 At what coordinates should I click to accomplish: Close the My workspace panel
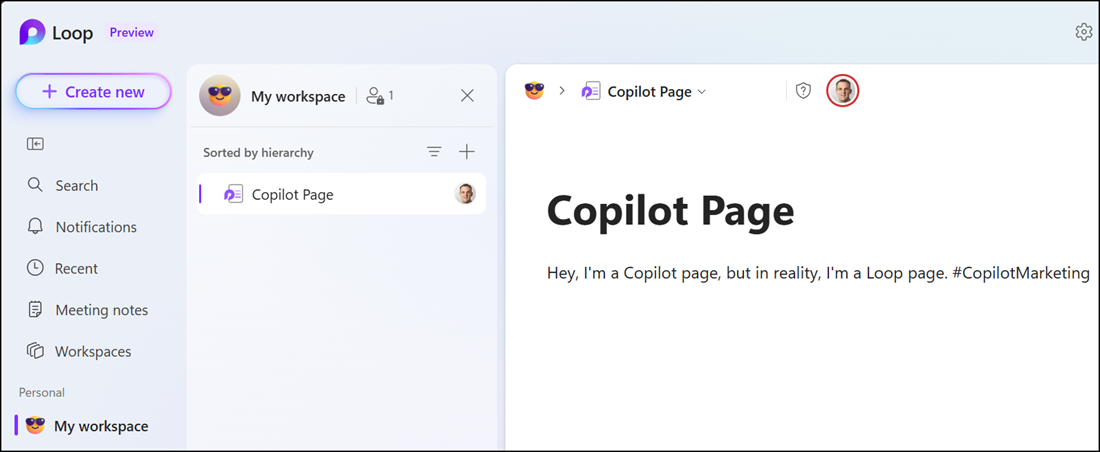tap(467, 96)
